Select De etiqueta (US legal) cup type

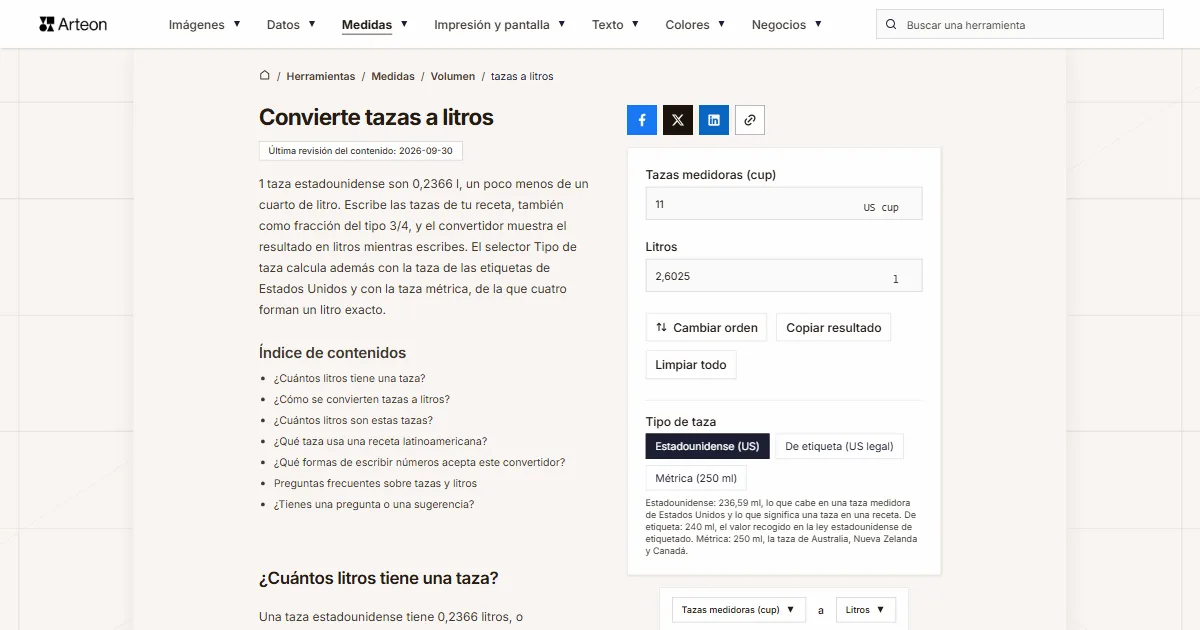point(839,446)
